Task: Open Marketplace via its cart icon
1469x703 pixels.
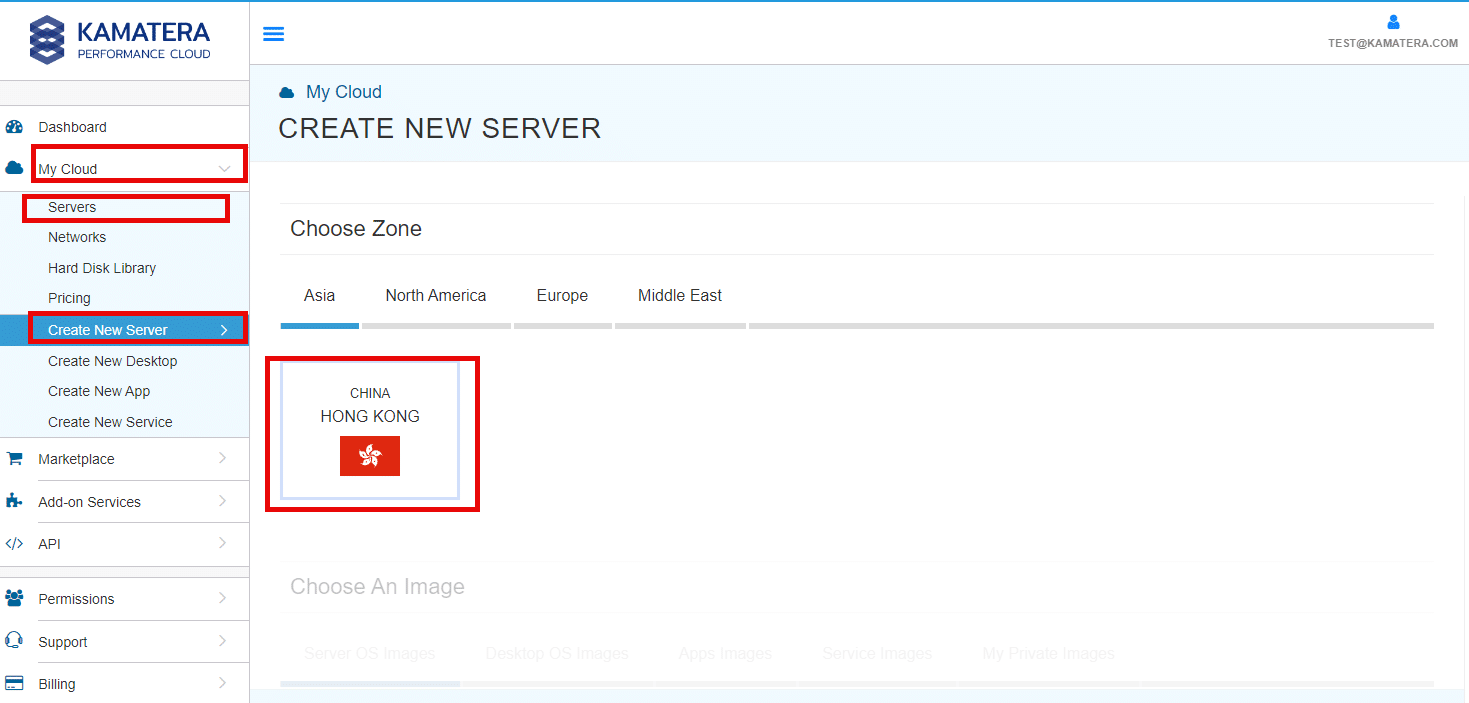Action: (15, 458)
